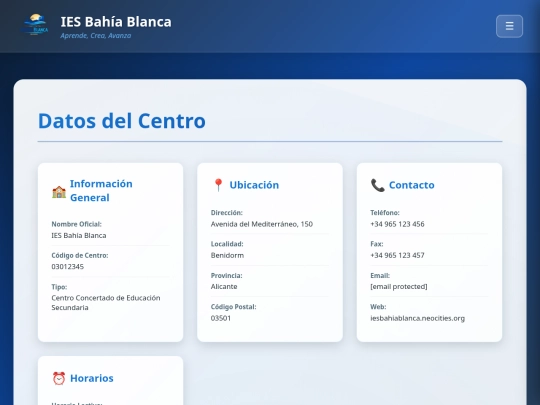Click the school building icon beside Información General
This screenshot has width=540, height=405.
[59, 192]
